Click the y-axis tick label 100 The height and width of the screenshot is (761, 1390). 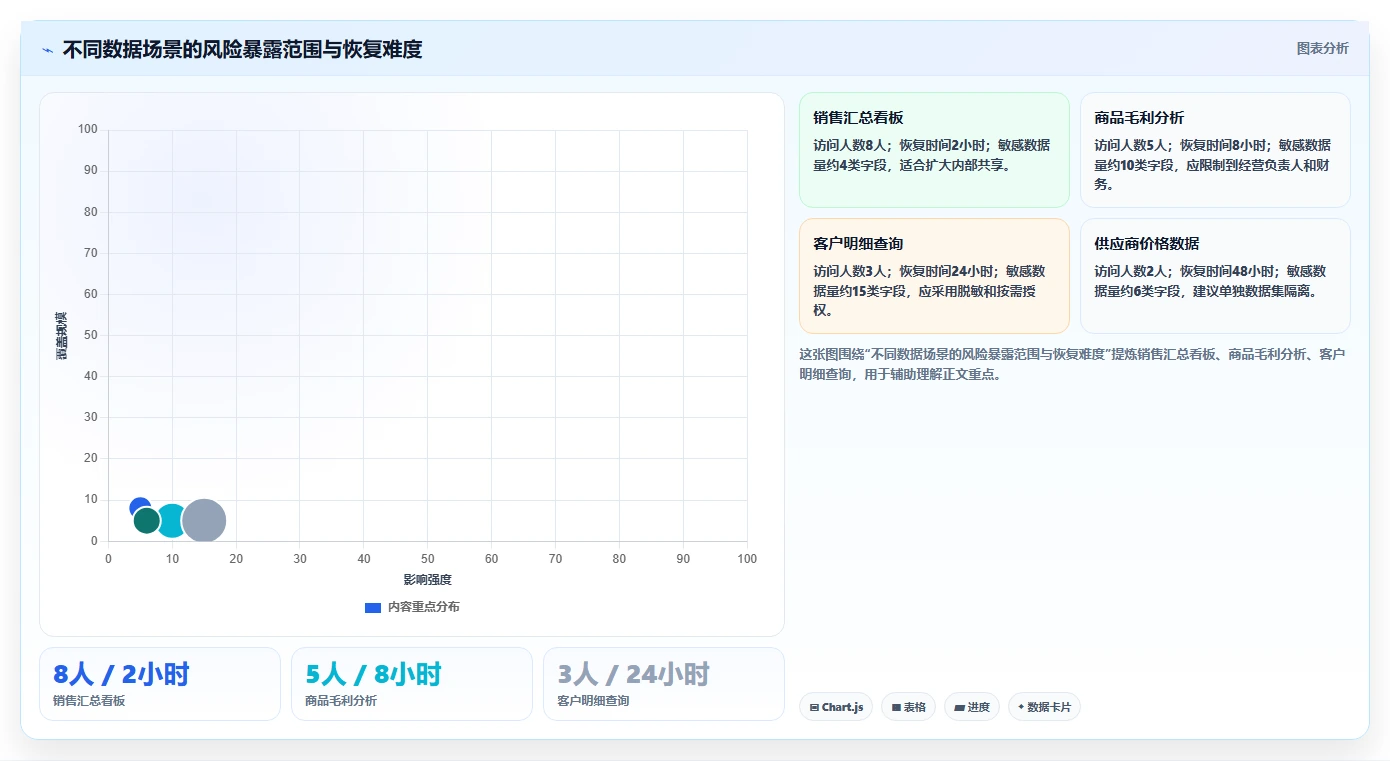coord(87,129)
